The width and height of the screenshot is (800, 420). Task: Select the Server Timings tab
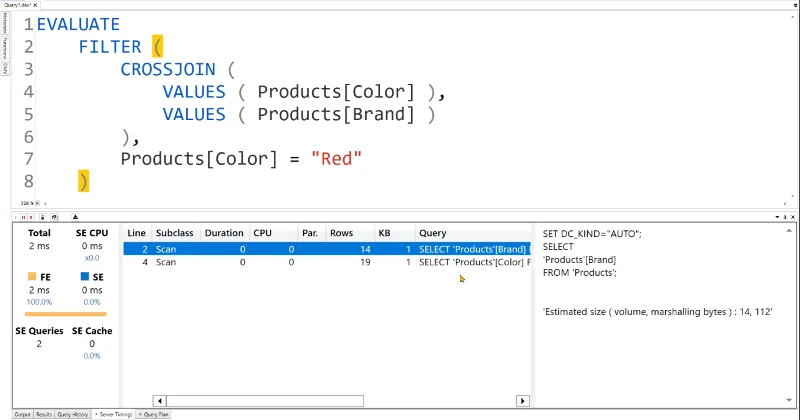(x=114, y=414)
